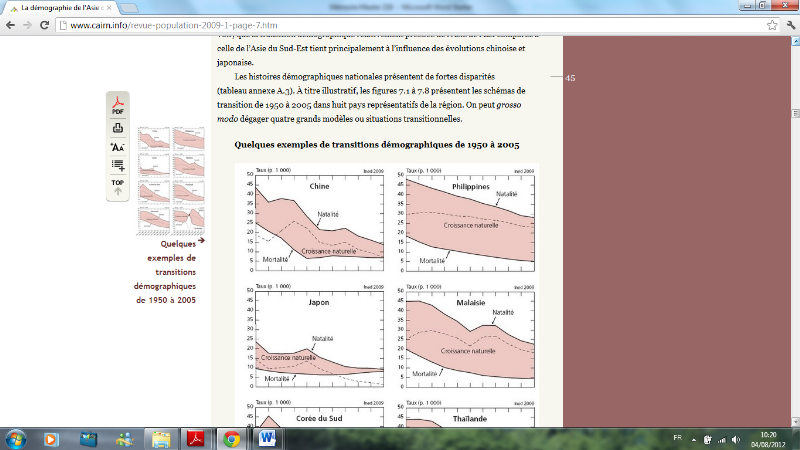
Task: Click FR language indicator in tray
Action: click(x=678, y=438)
